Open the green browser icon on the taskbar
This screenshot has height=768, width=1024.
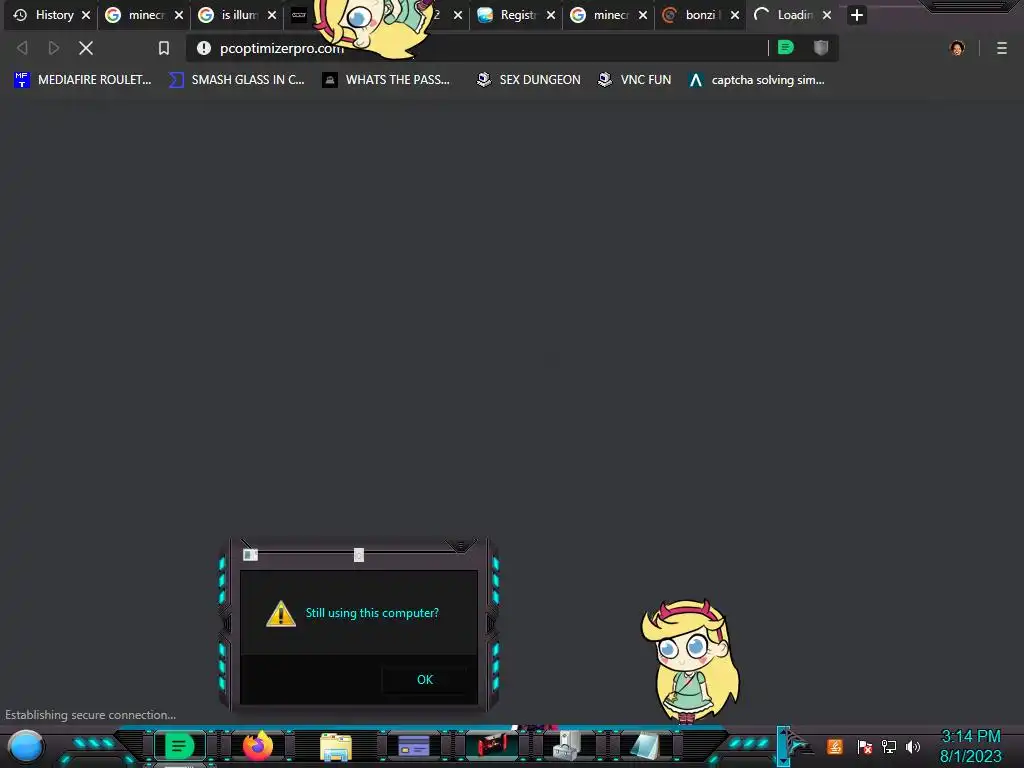179,746
